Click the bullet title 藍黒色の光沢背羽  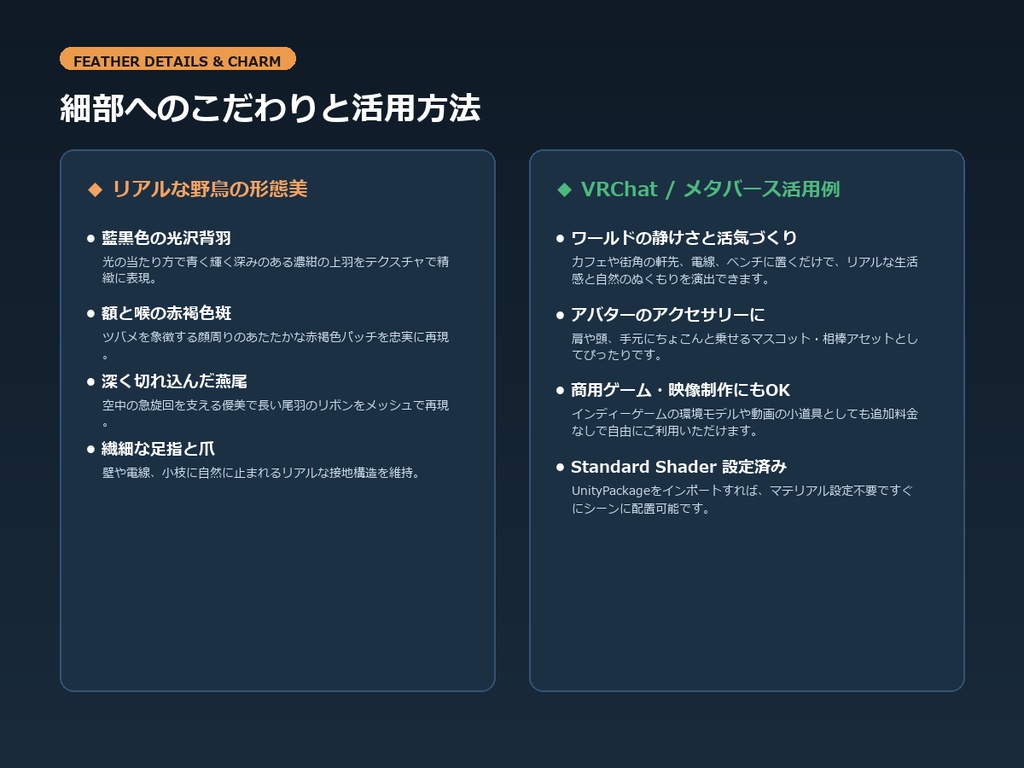tap(166, 238)
